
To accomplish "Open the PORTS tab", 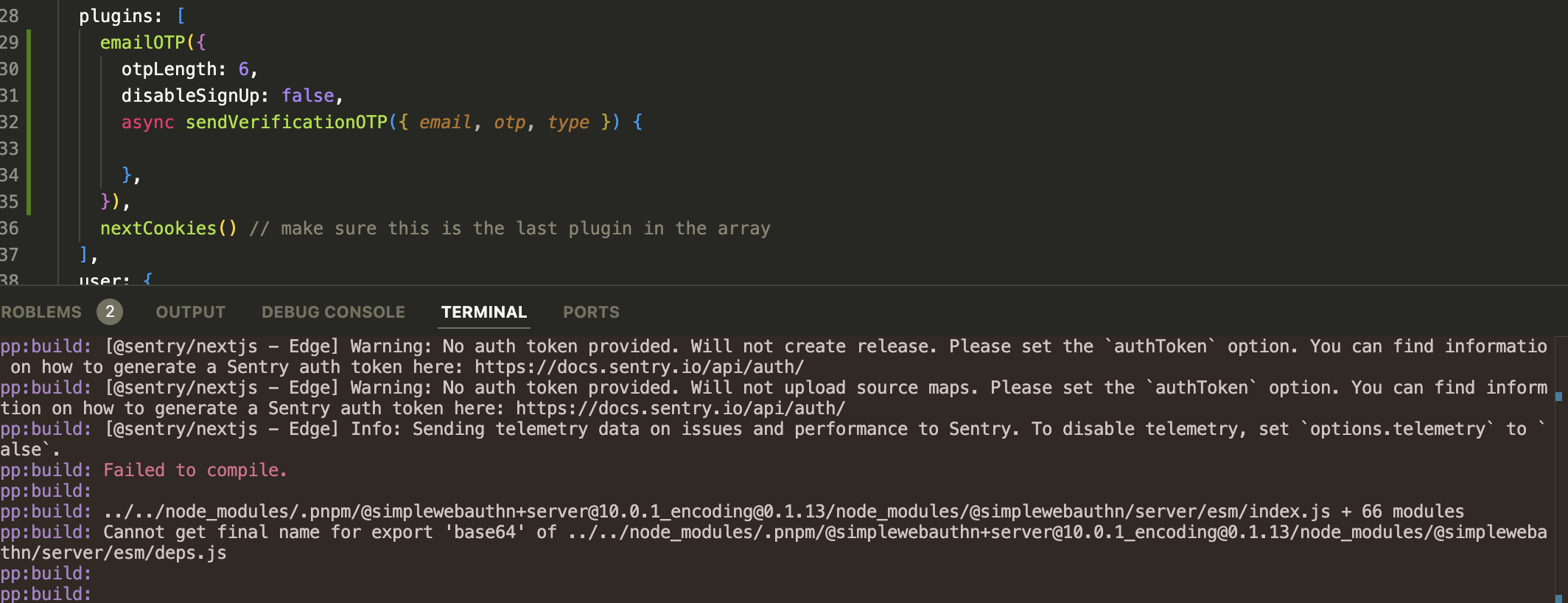I will [590, 311].
